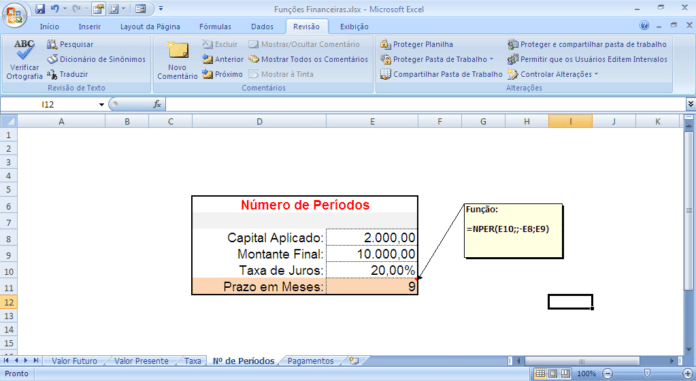Open Proteger Pasta de Trabalho dropdown
Viewport: 696px width, 381px height.
click(x=437, y=59)
